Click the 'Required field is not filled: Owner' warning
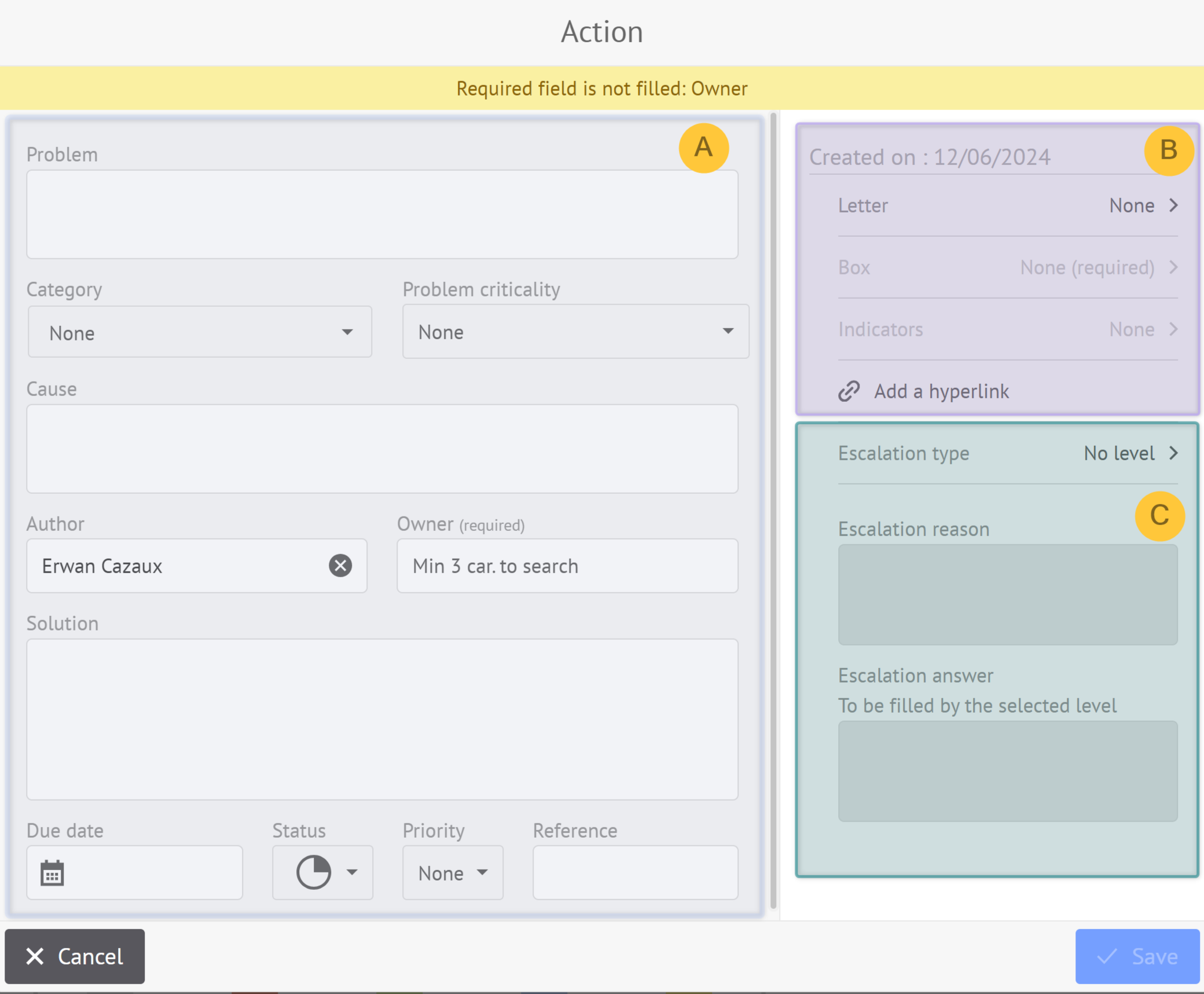 [602, 89]
